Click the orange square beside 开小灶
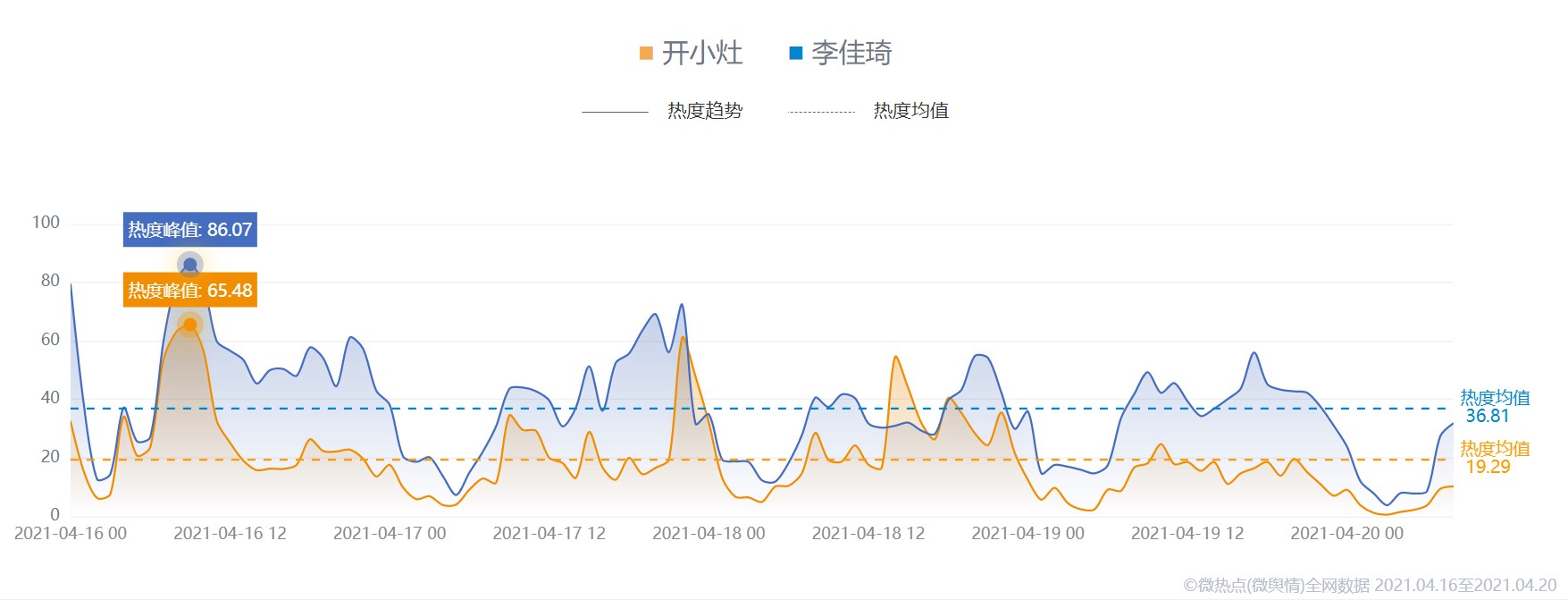This screenshot has width=1568, height=600. click(x=646, y=54)
